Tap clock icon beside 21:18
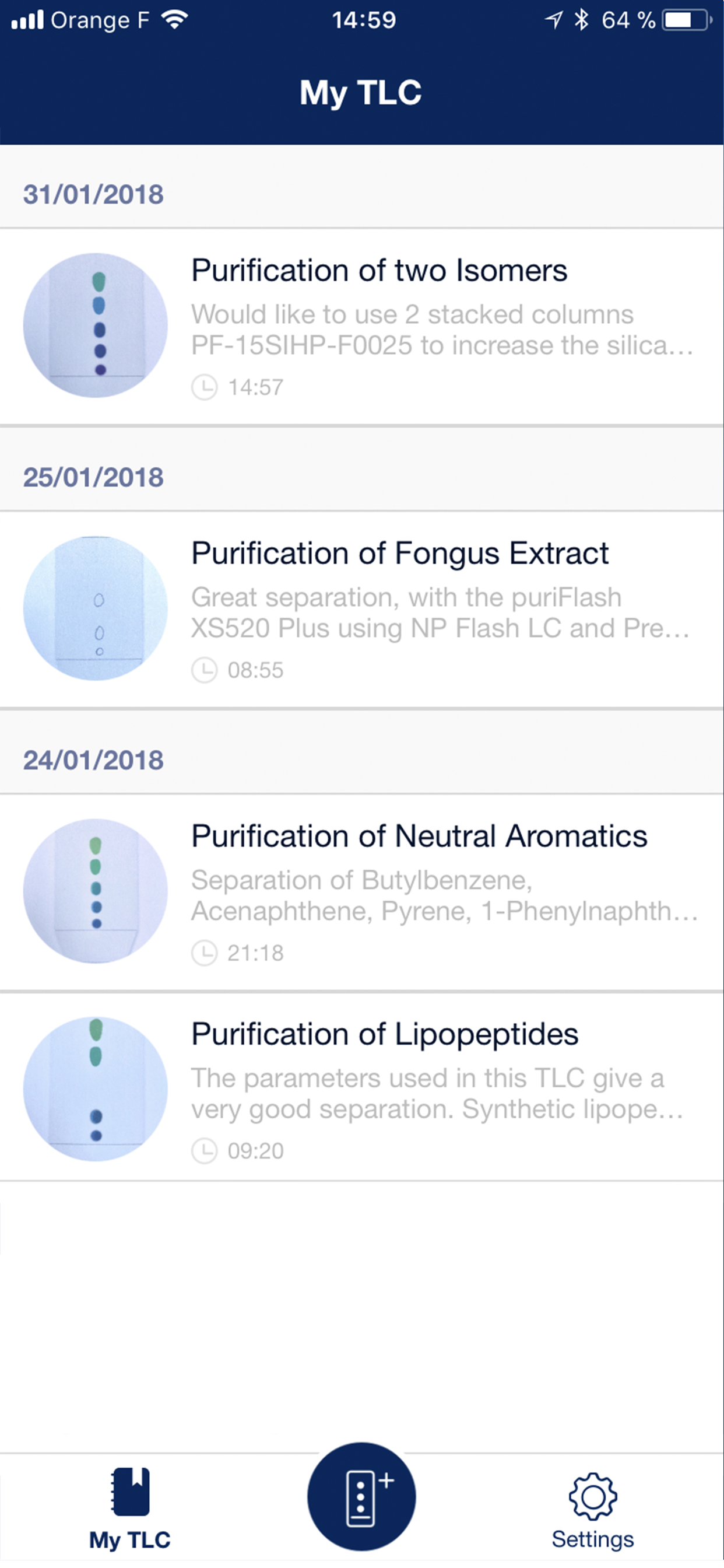The width and height of the screenshot is (724, 1568). pyautogui.click(x=205, y=953)
